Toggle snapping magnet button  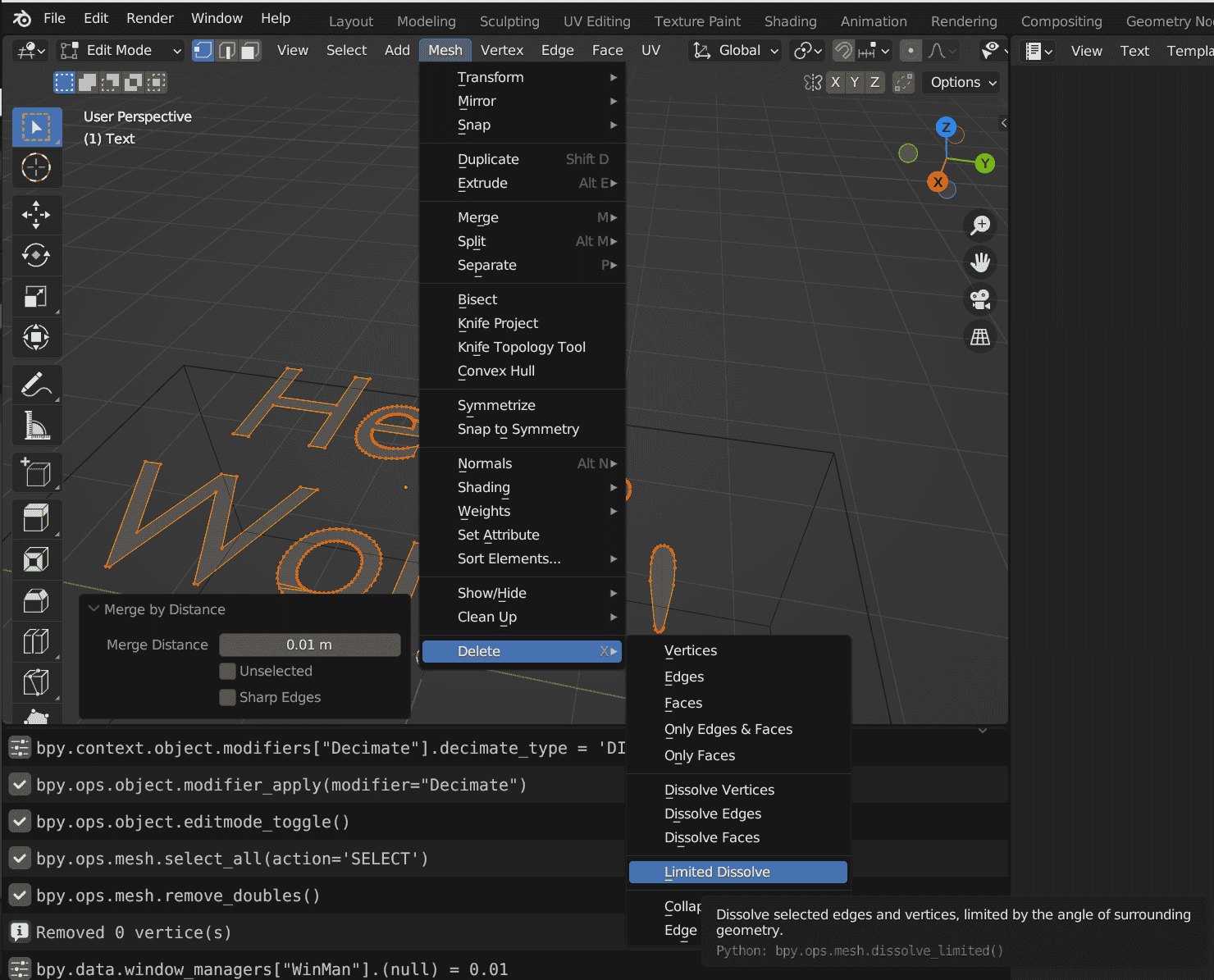(x=843, y=51)
